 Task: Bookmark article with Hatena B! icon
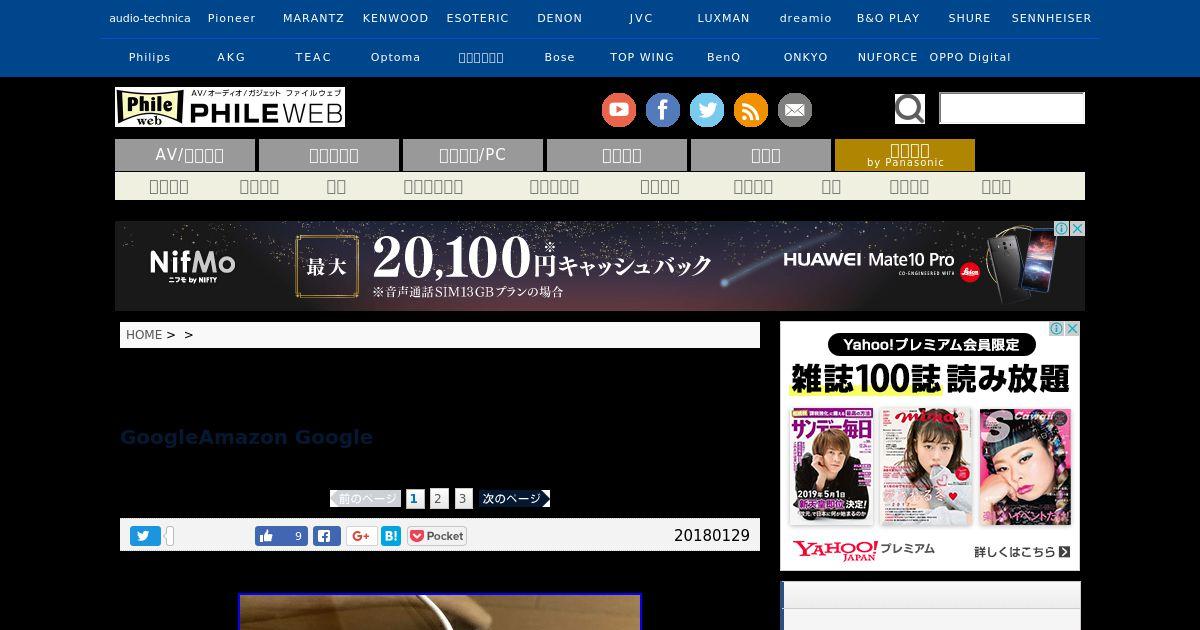[x=391, y=536]
